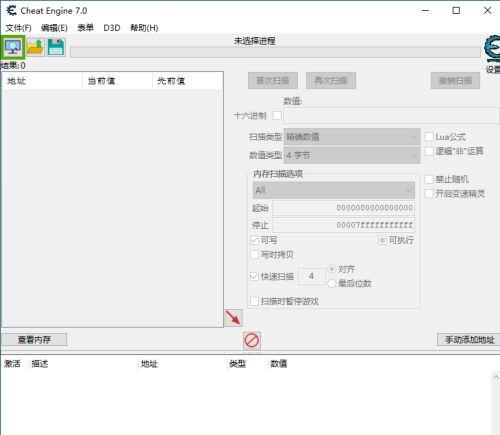500x435 pixels.
Task: Click the Cheat Engine logo settings icon
Action: [492, 49]
